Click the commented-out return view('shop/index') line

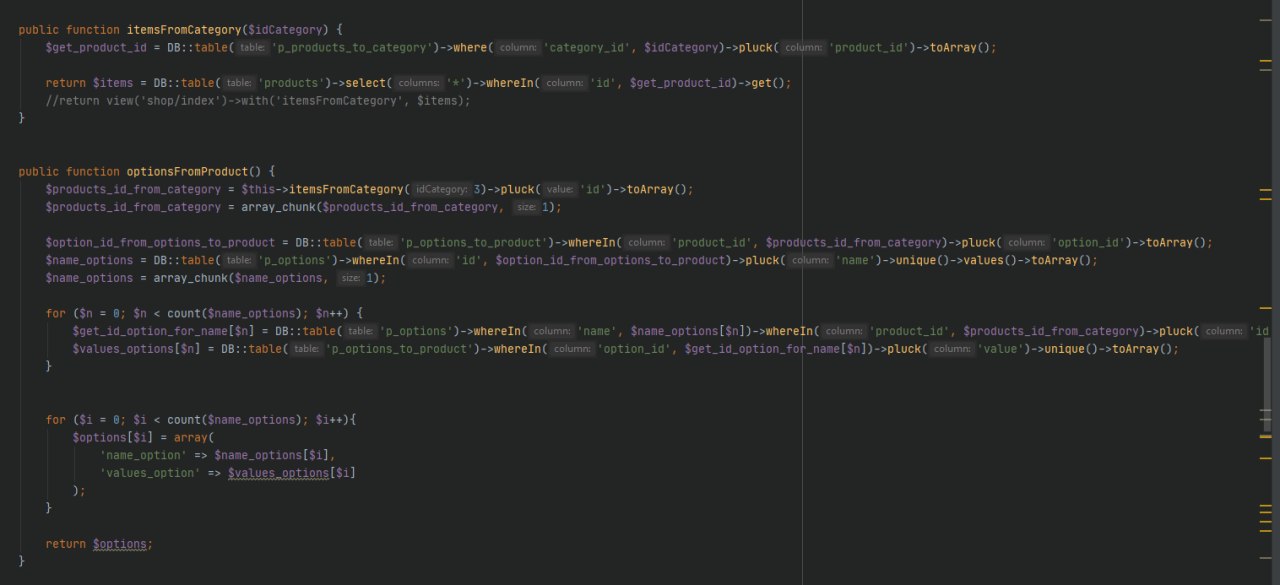(x=257, y=100)
